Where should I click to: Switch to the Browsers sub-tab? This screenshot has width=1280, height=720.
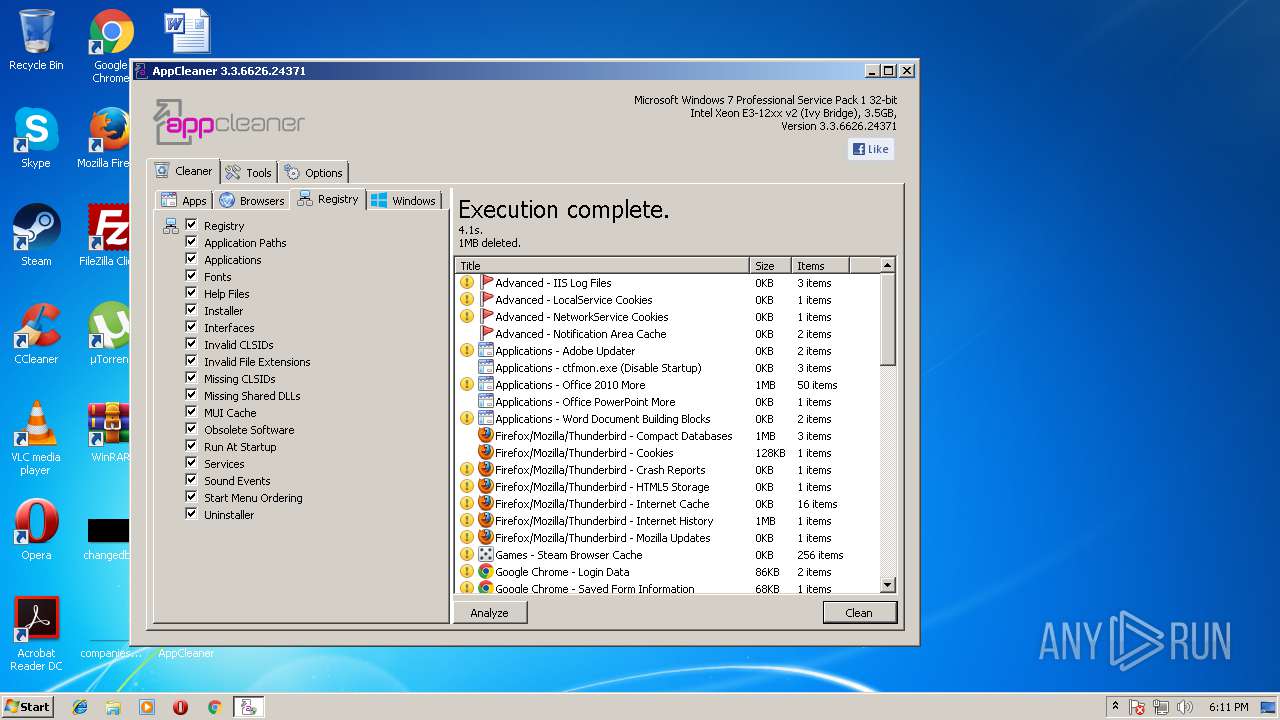(252, 200)
